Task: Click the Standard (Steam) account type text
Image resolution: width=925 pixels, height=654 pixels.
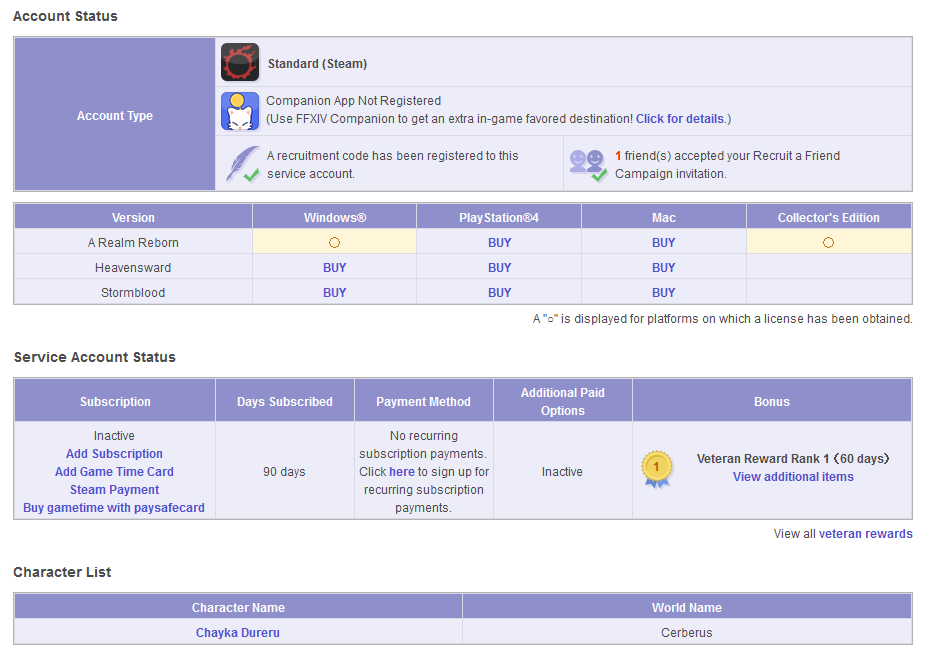Action: tap(317, 64)
